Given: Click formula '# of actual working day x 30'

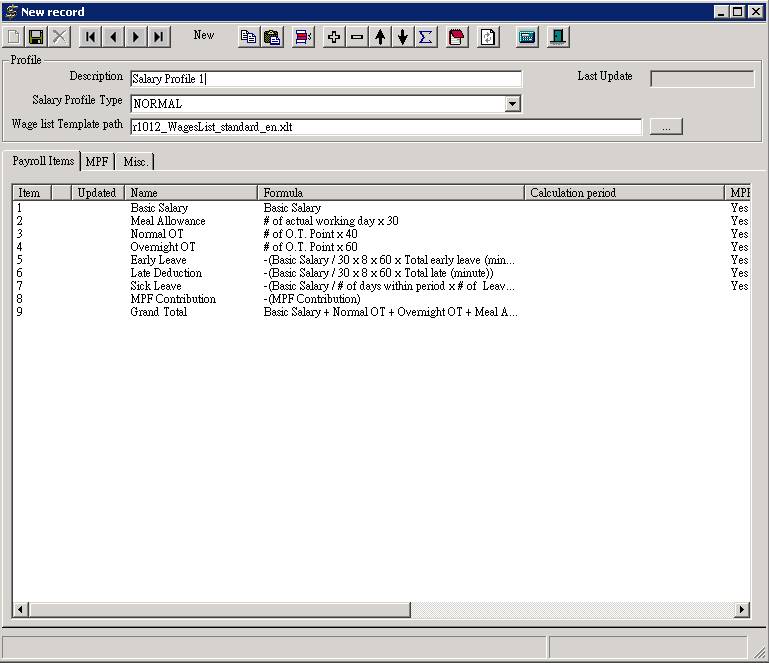Looking at the screenshot, I should tap(331, 221).
